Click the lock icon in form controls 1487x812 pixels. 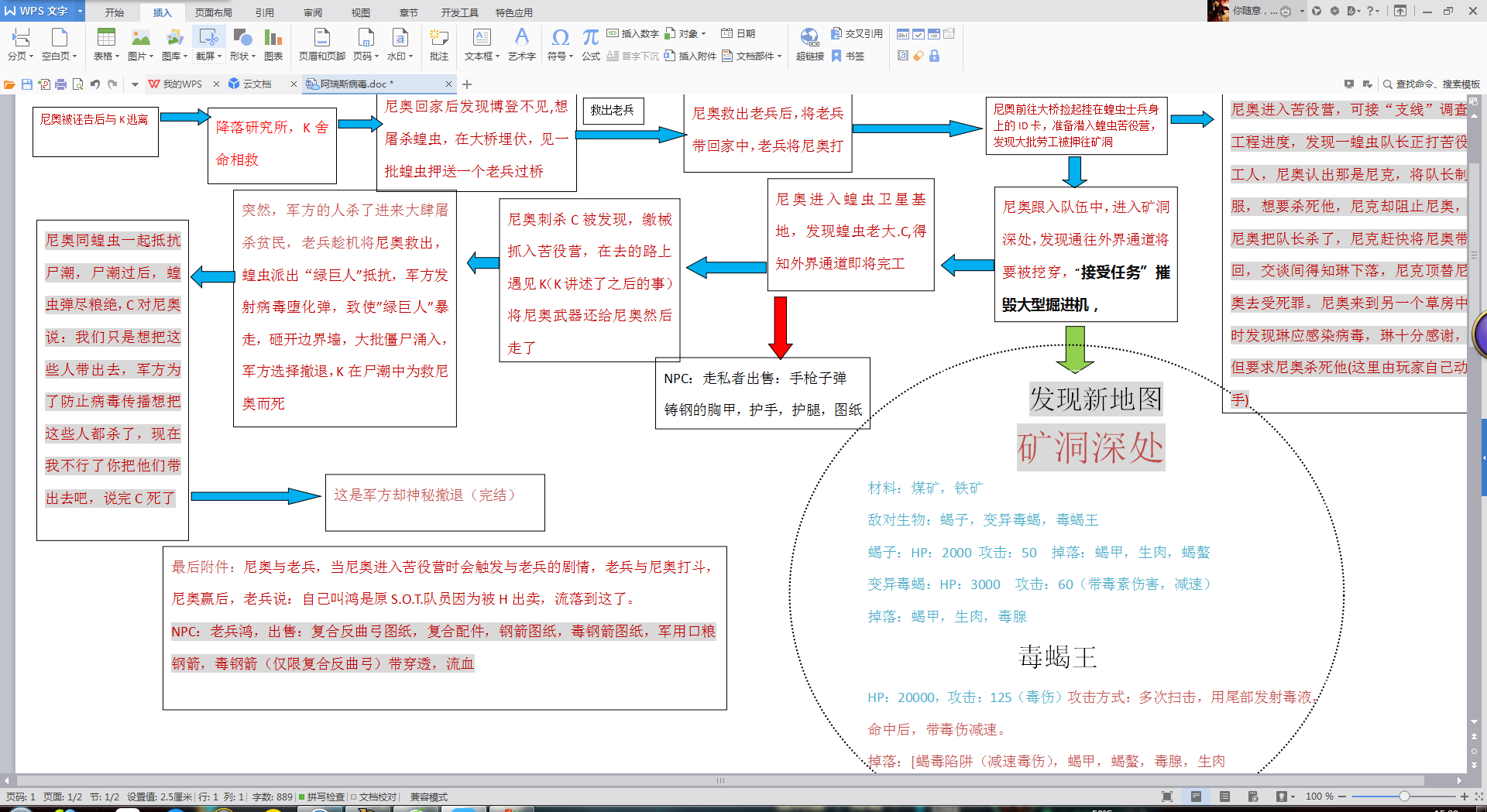pos(934,56)
